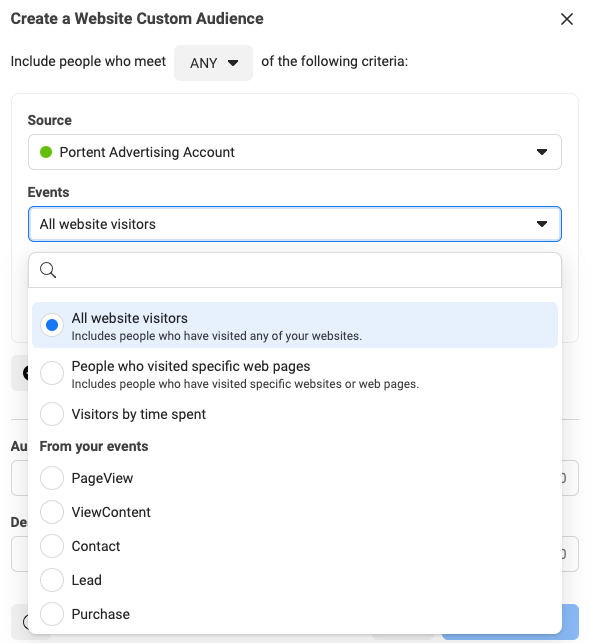This screenshot has height=643, width=590.
Task: Click the search magnifier icon in events list
Action: [x=48, y=270]
